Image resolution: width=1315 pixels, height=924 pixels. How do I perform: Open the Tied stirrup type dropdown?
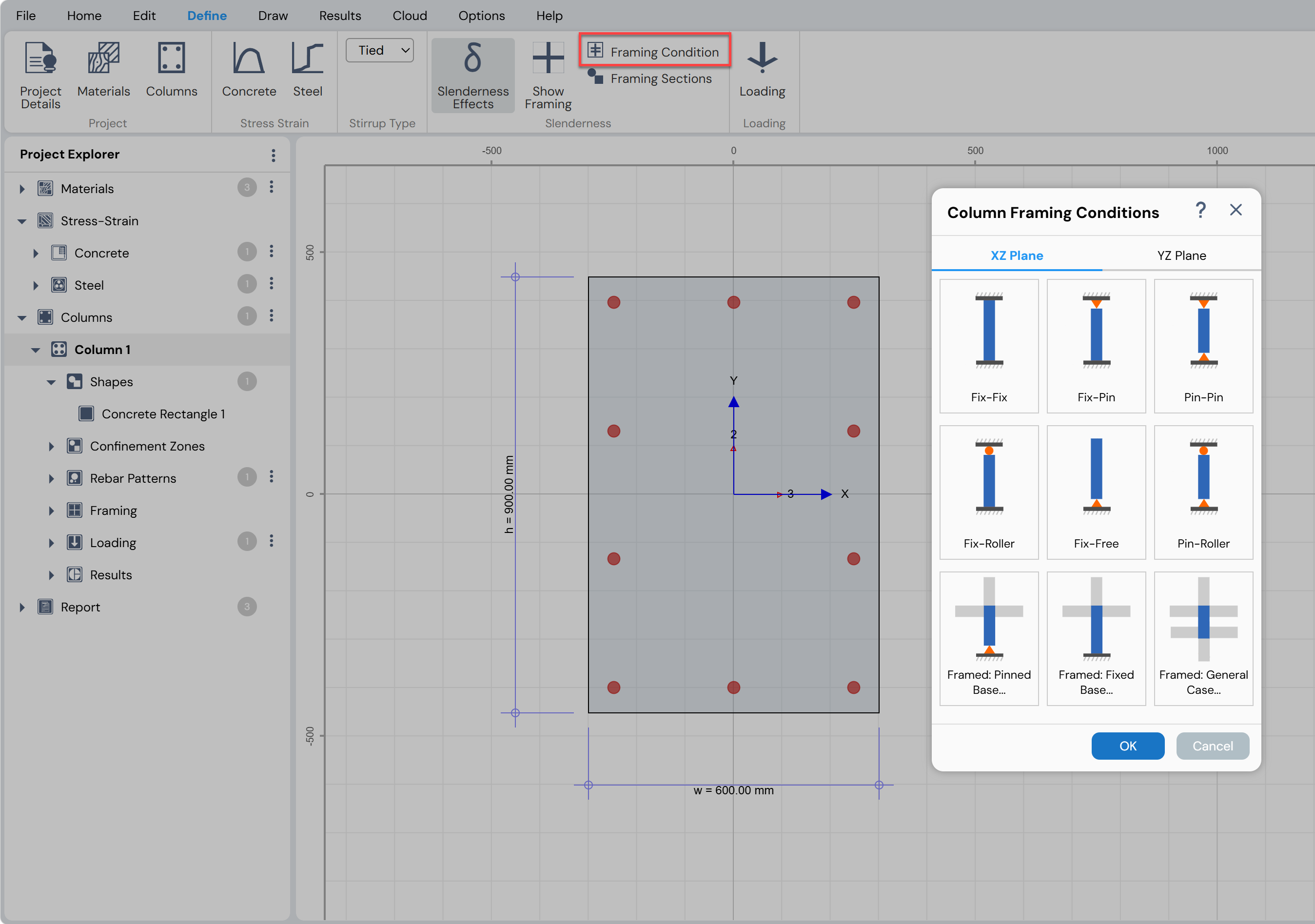[x=380, y=50]
